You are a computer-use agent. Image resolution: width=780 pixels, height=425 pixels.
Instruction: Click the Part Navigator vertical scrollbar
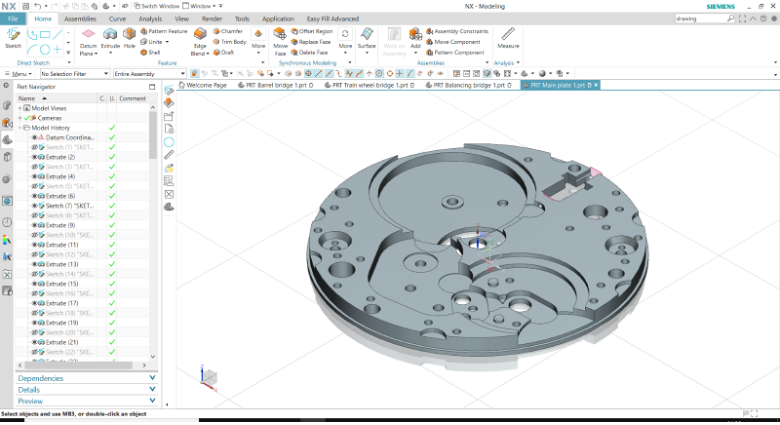tap(153, 134)
